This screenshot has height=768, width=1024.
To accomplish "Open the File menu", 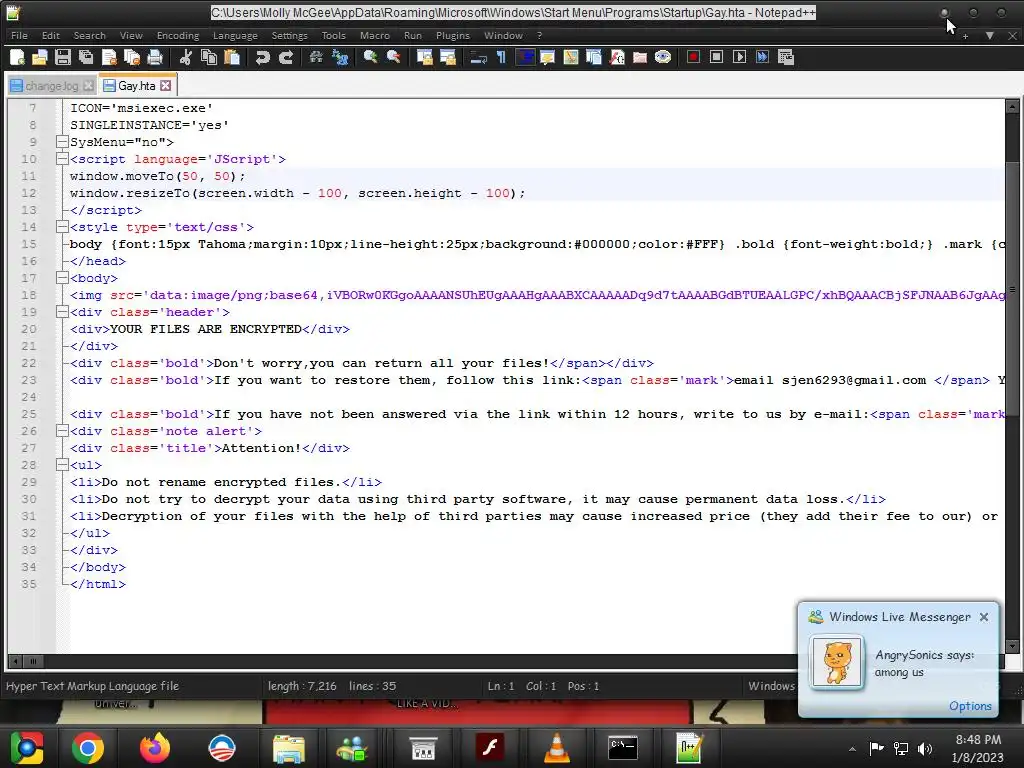I will pos(20,35).
